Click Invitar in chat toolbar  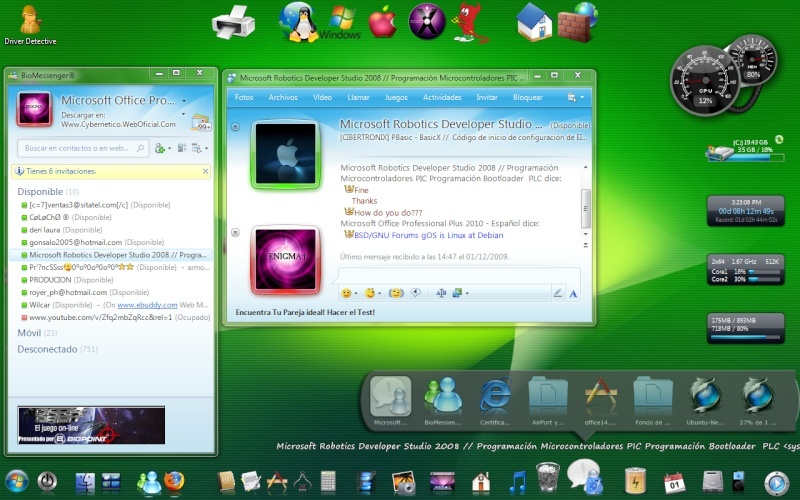(487, 97)
